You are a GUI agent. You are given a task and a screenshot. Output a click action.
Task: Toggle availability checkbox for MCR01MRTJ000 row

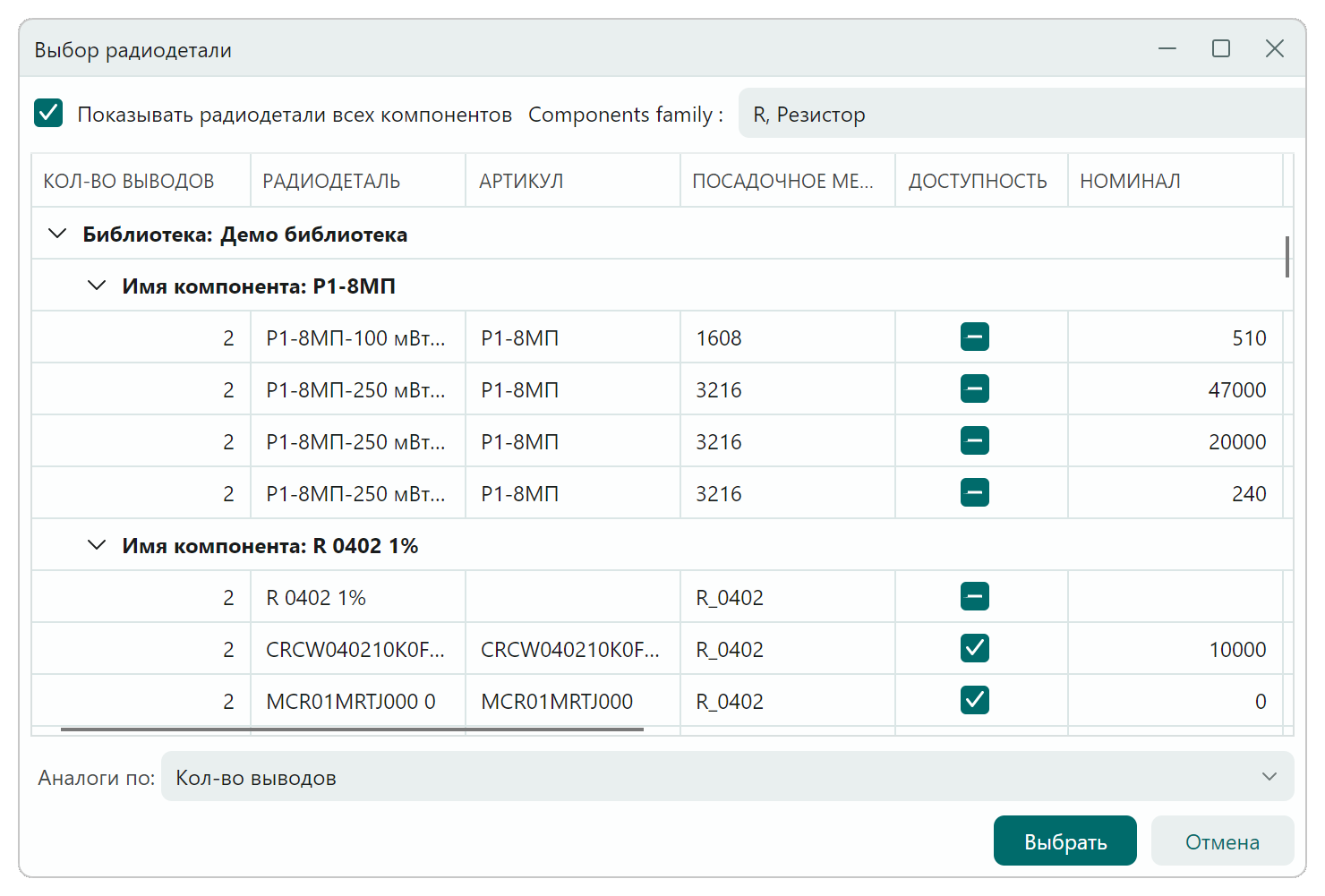pyautogui.click(x=974, y=701)
